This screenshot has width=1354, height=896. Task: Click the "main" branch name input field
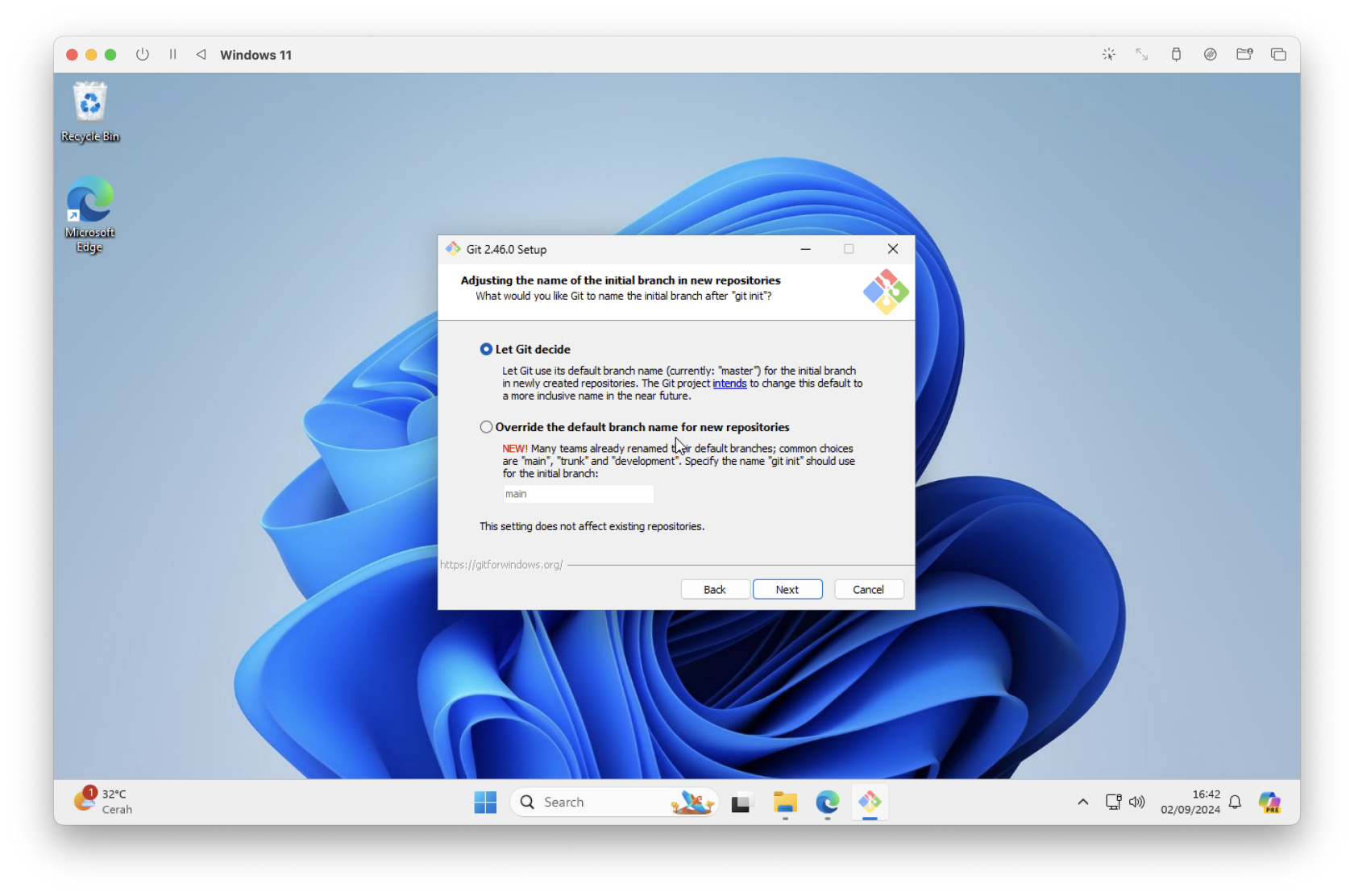[578, 494]
